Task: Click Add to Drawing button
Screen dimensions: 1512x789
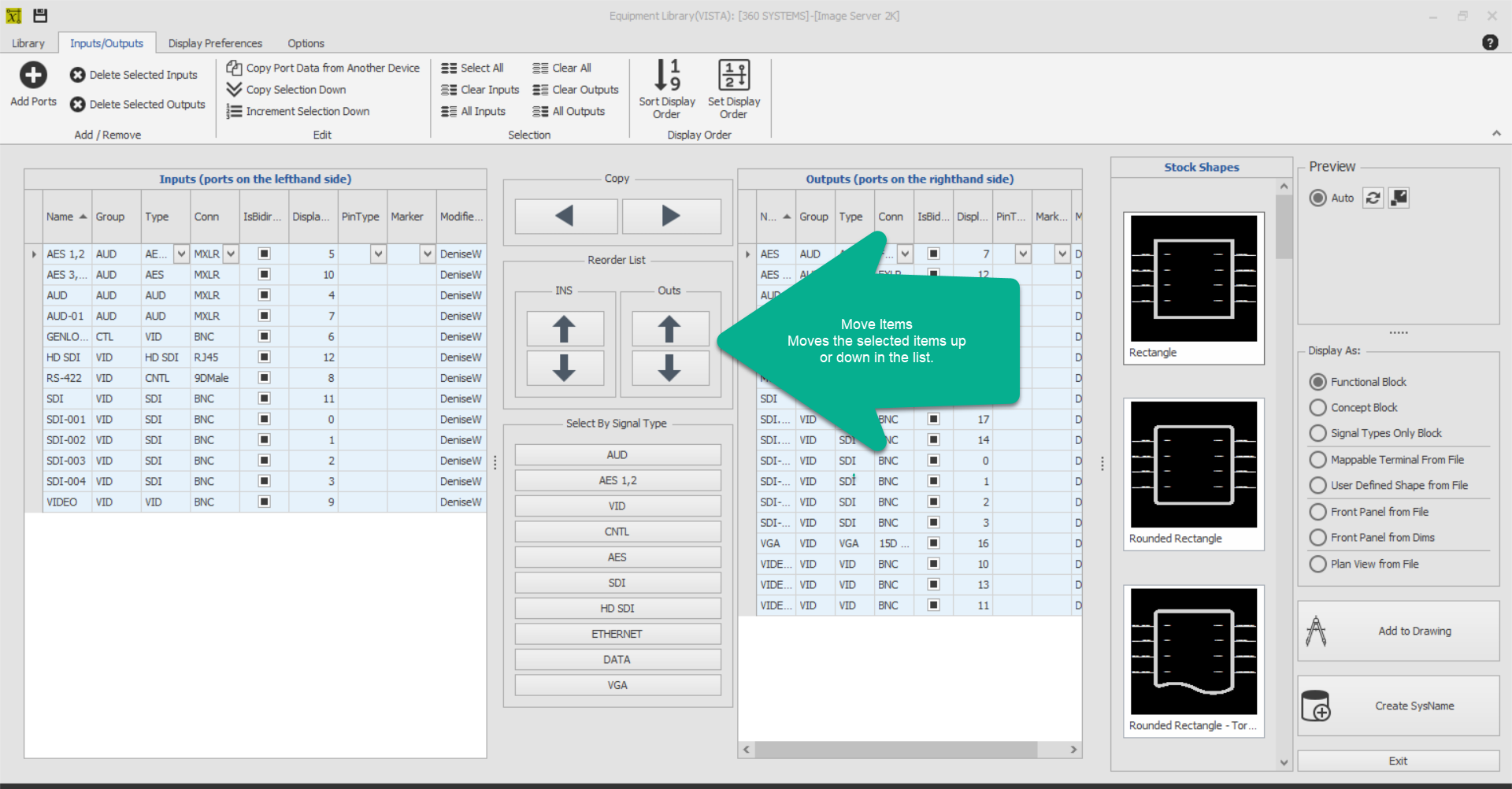Action: coord(1398,632)
